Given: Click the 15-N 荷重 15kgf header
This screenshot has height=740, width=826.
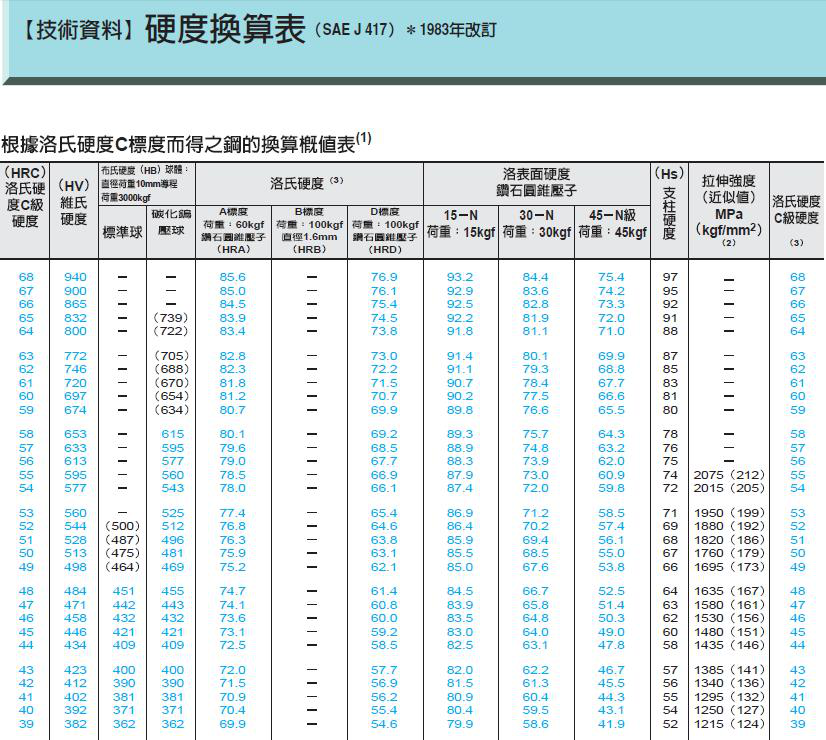Looking at the screenshot, I should [460, 224].
